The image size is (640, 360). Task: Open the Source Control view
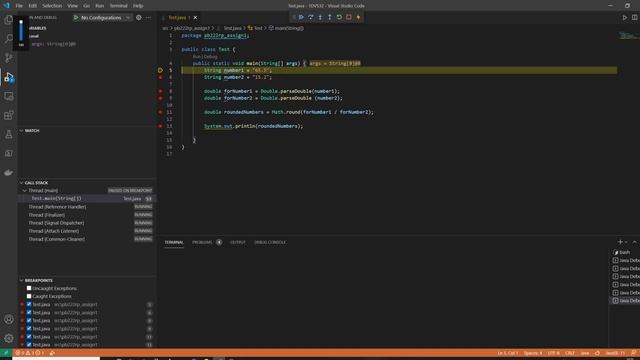[x=8, y=58]
